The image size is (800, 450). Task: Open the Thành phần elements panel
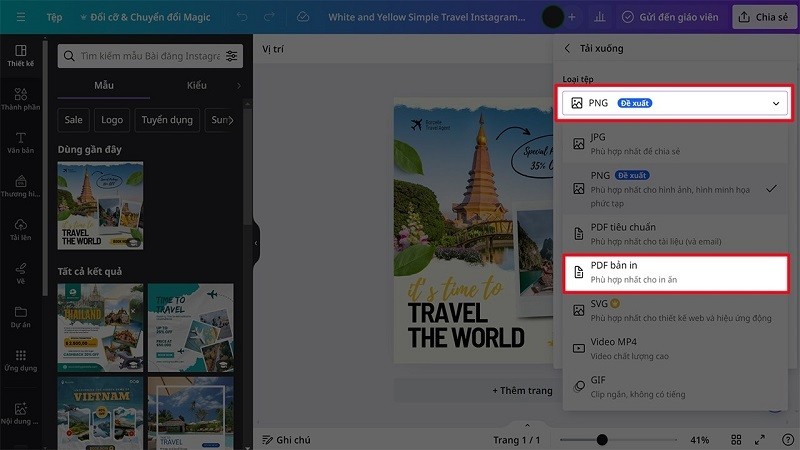click(x=21, y=99)
